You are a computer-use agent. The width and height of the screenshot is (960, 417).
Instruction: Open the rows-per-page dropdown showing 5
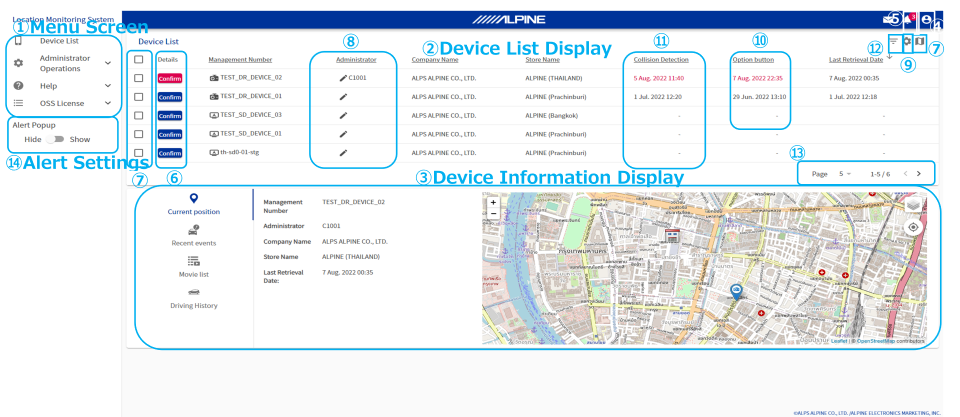point(845,174)
